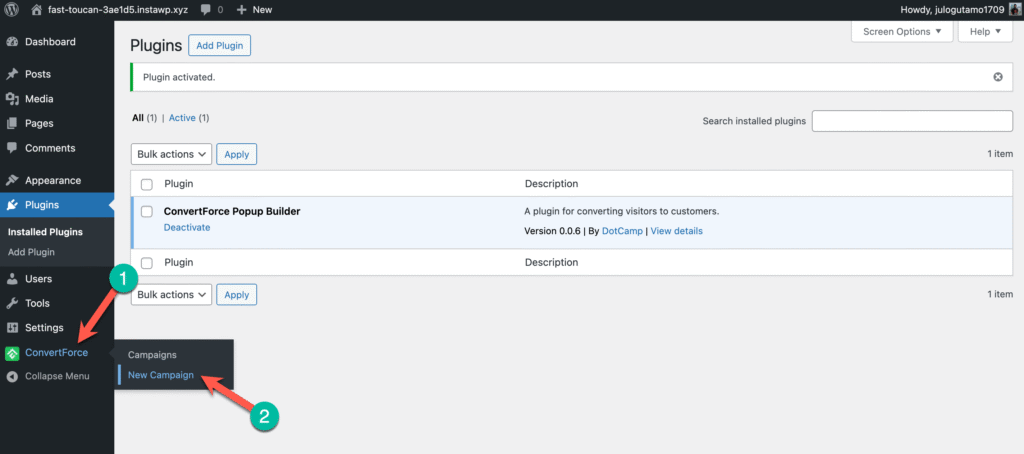Click the bottom Apply button

pyautogui.click(x=236, y=295)
